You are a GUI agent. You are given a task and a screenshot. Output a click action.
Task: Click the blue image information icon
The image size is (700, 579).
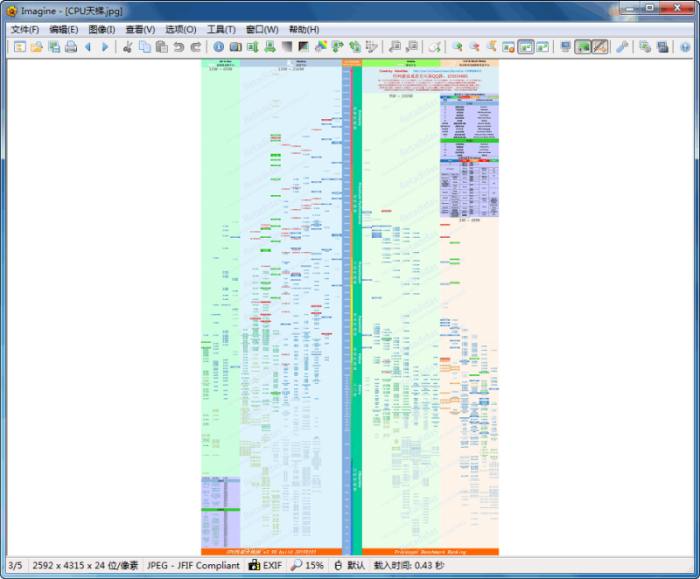click(x=219, y=47)
